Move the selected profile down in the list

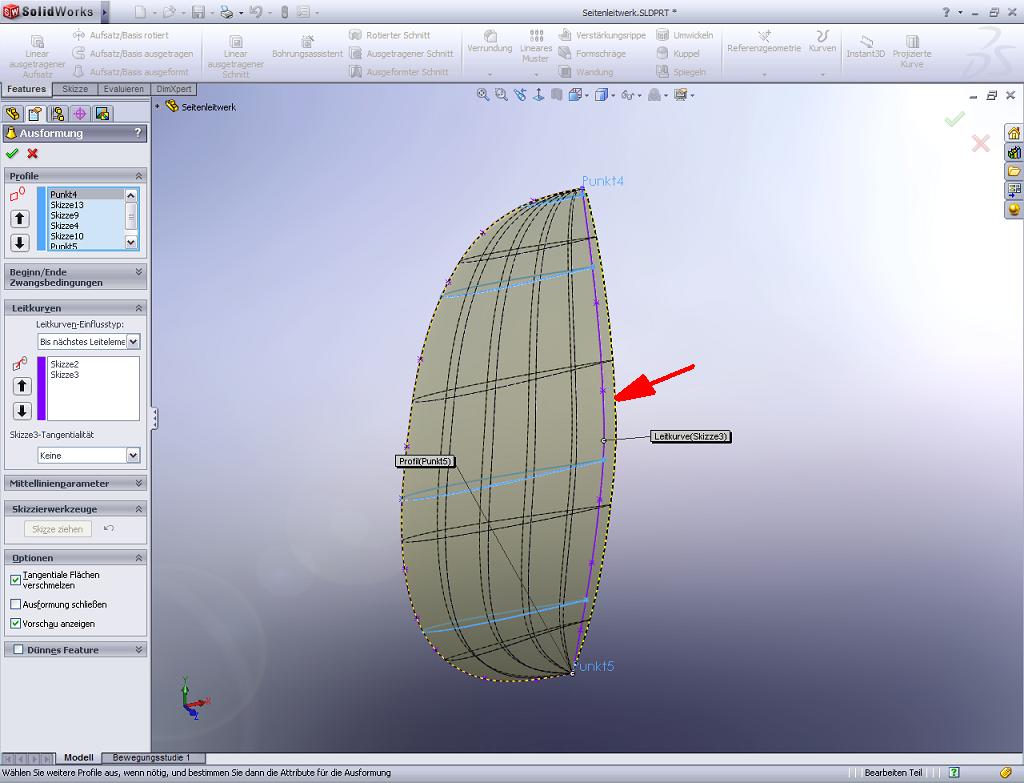(x=20, y=243)
